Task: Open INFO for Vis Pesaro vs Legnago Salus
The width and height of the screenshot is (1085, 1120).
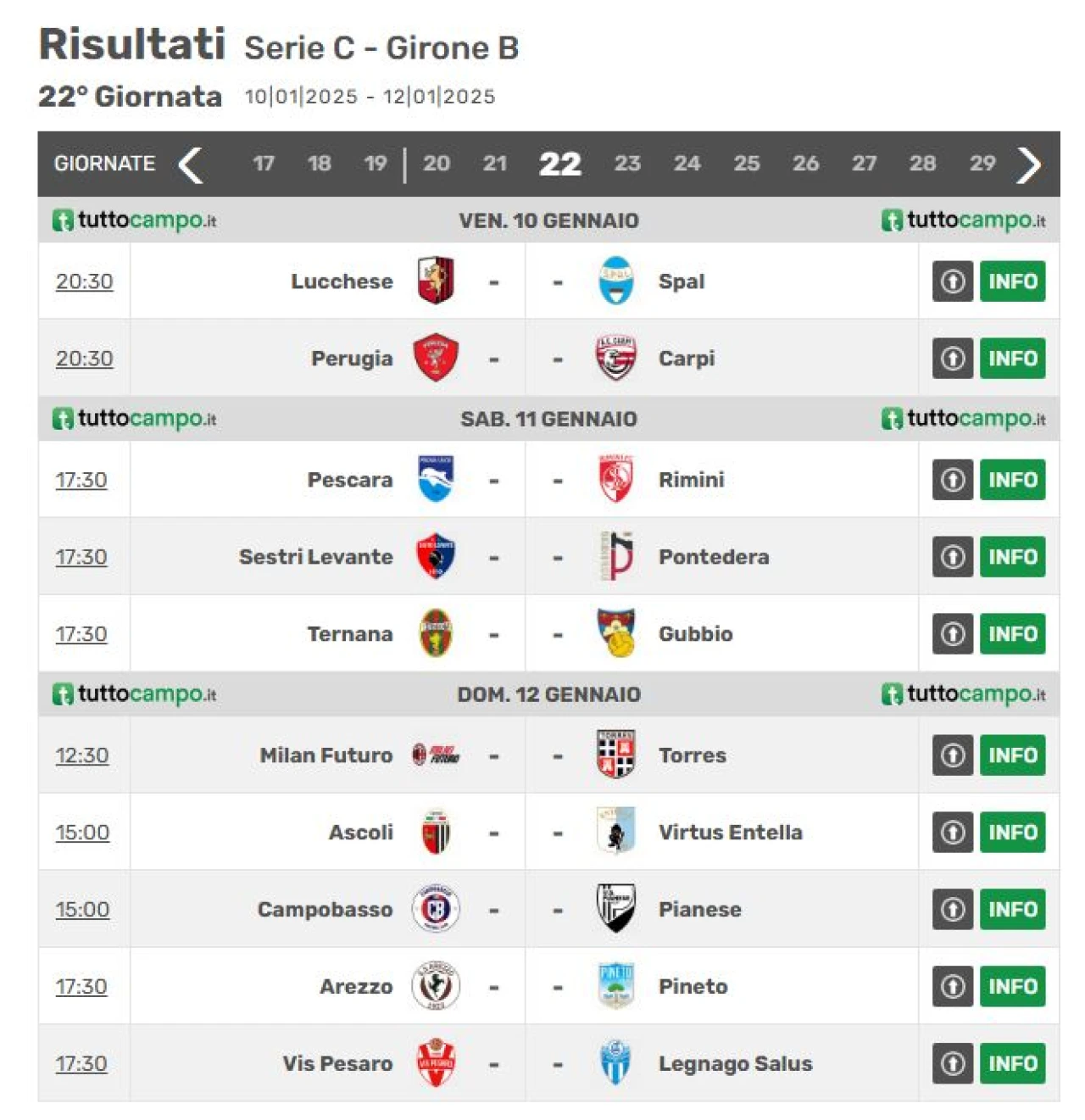Action: (x=1013, y=1063)
